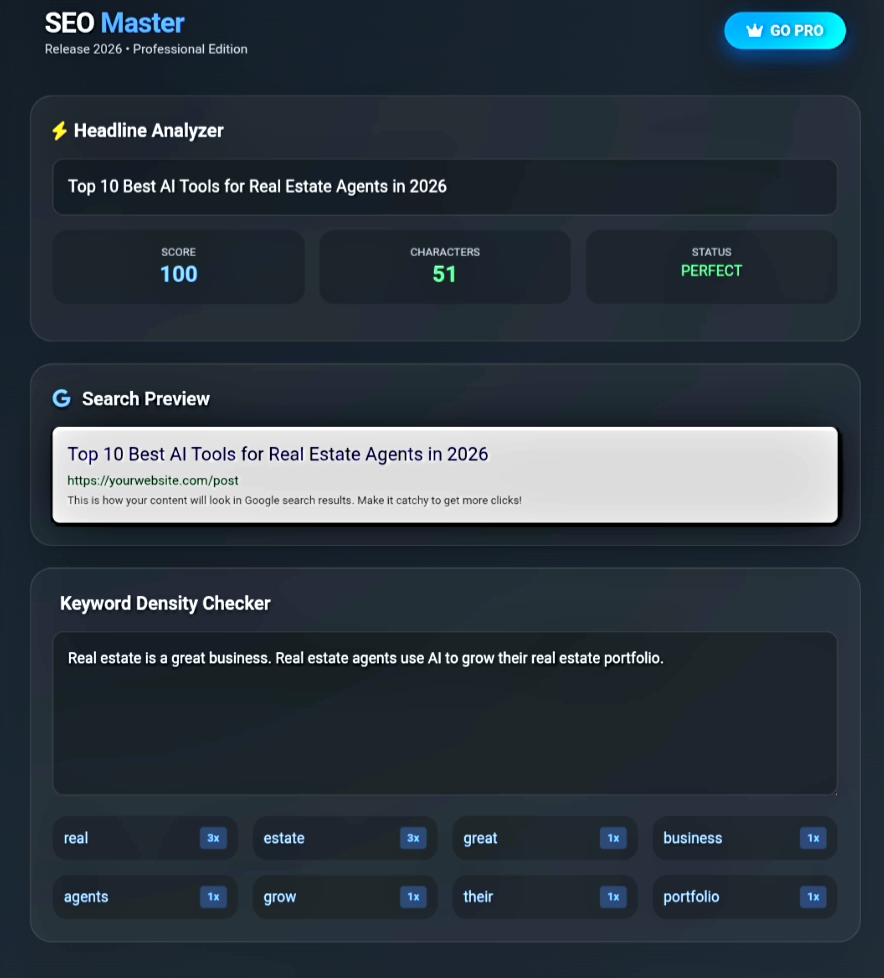Click the 3x badge next to keyword estate
Image resolution: width=884 pixels, height=978 pixels.
click(x=413, y=838)
